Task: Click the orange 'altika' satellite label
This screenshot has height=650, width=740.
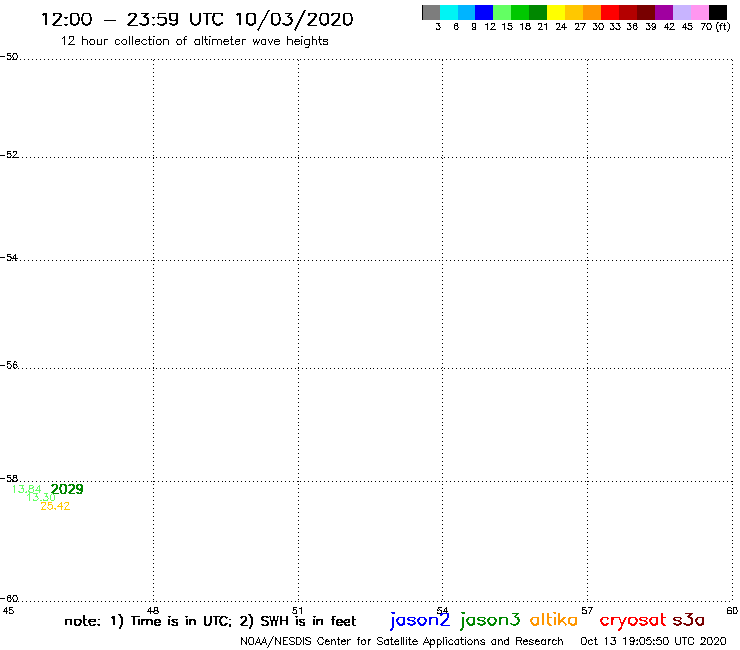Action: (x=554, y=619)
